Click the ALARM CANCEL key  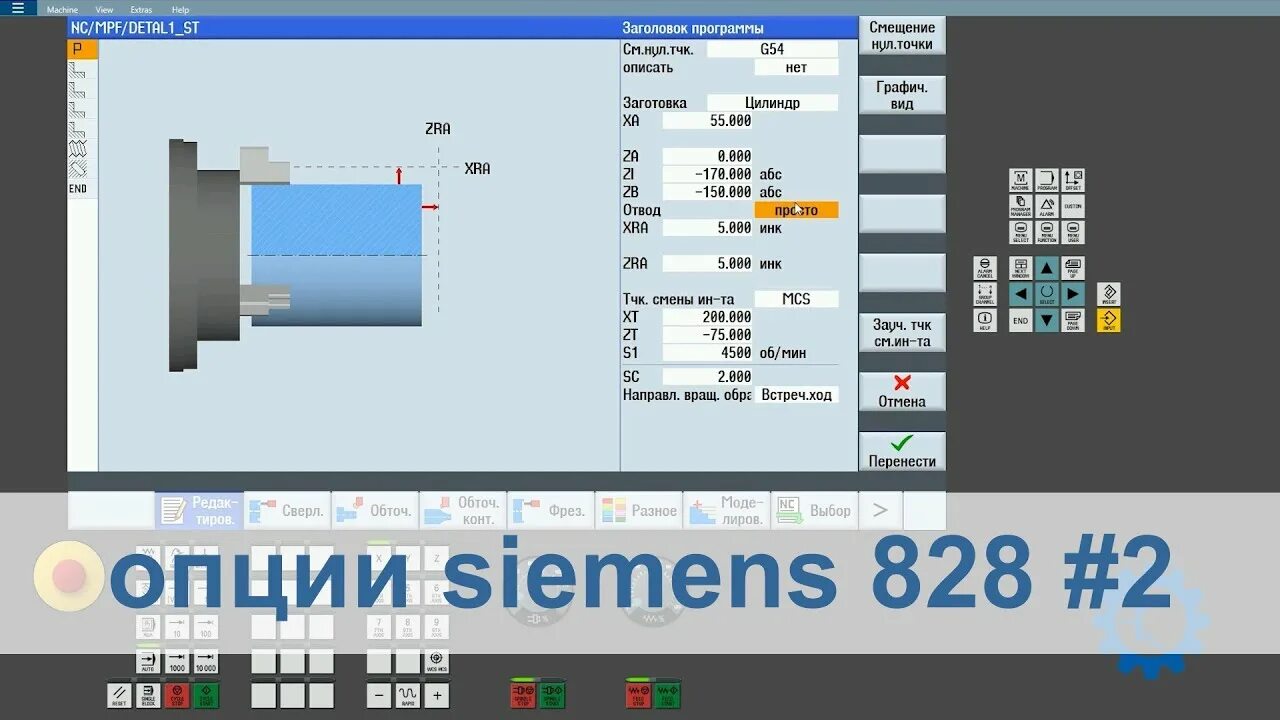click(985, 268)
